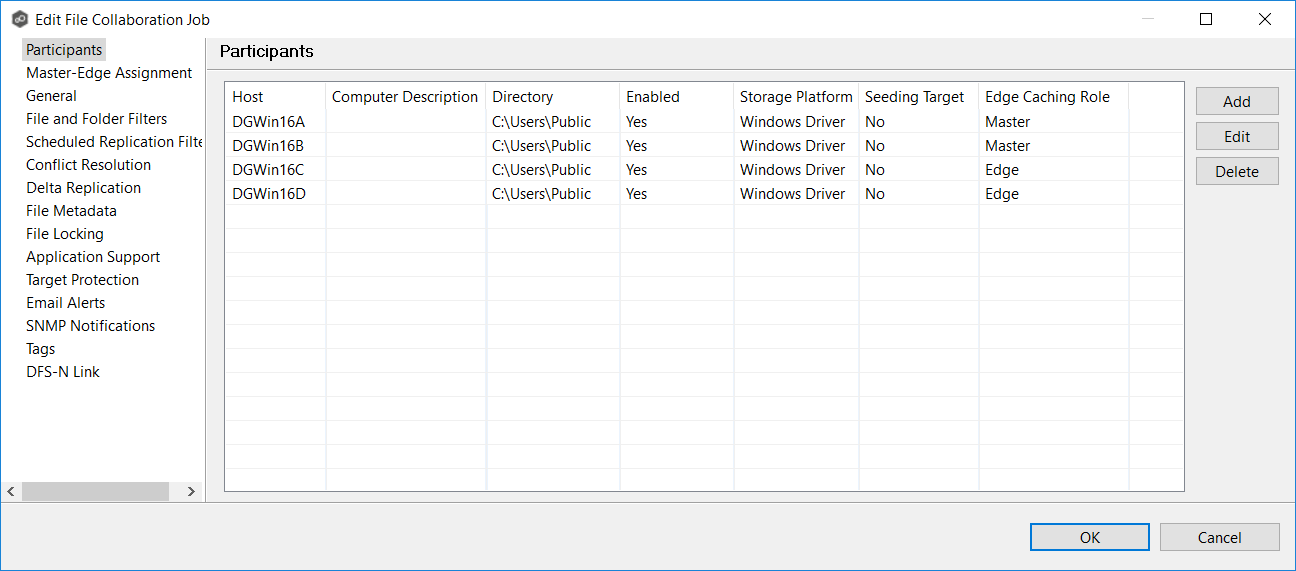Select General in the left navigation
The height and width of the screenshot is (571, 1296).
(51, 96)
